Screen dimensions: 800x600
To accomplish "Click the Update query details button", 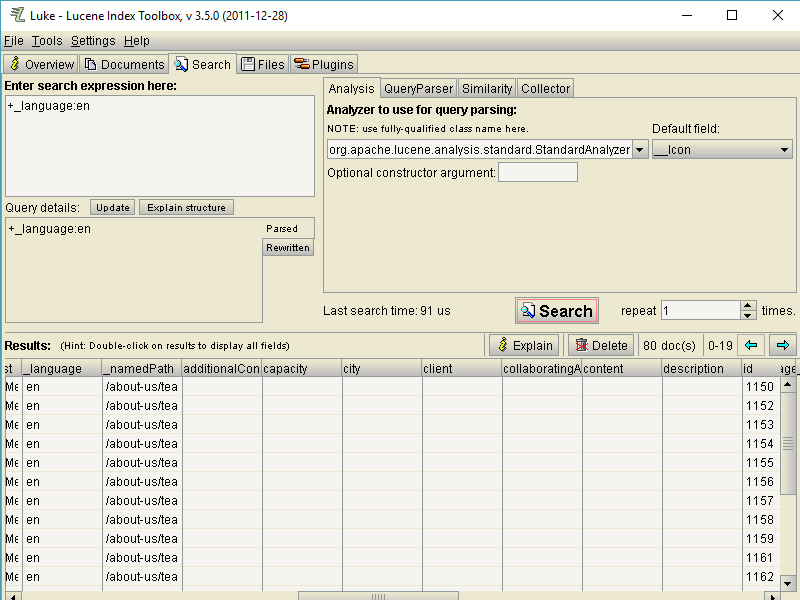I will coord(113,208).
